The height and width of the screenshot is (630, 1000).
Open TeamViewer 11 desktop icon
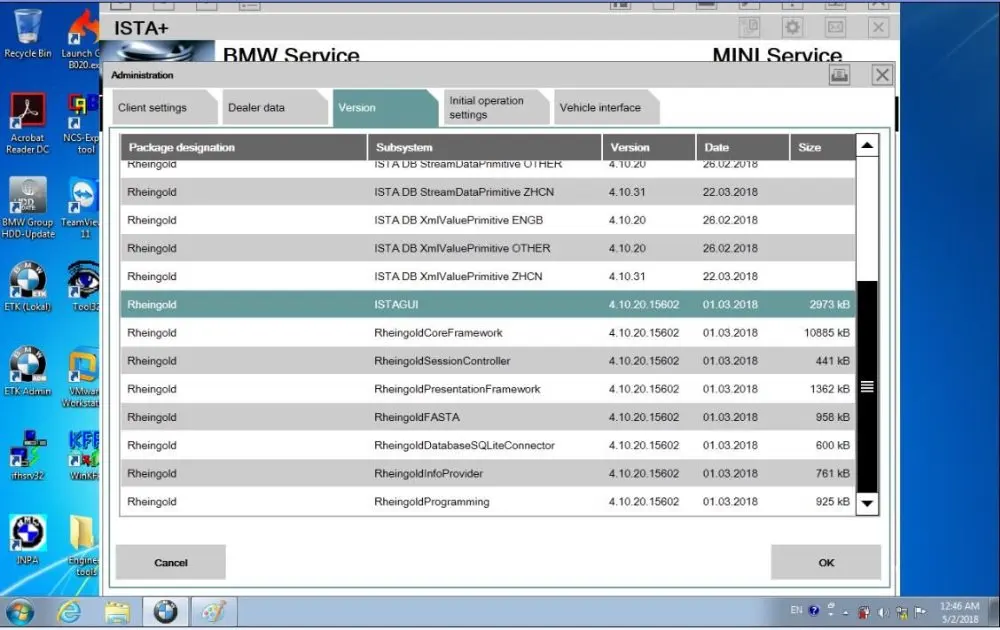(x=82, y=208)
